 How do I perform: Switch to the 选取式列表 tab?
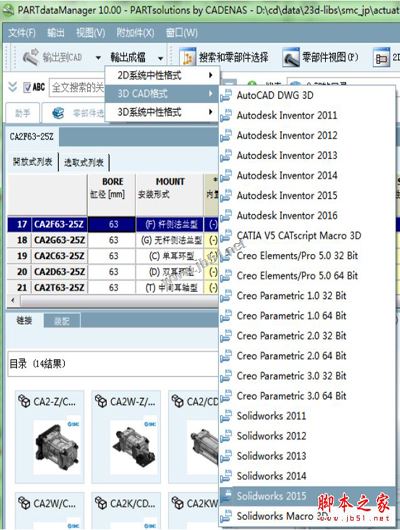coord(84,163)
